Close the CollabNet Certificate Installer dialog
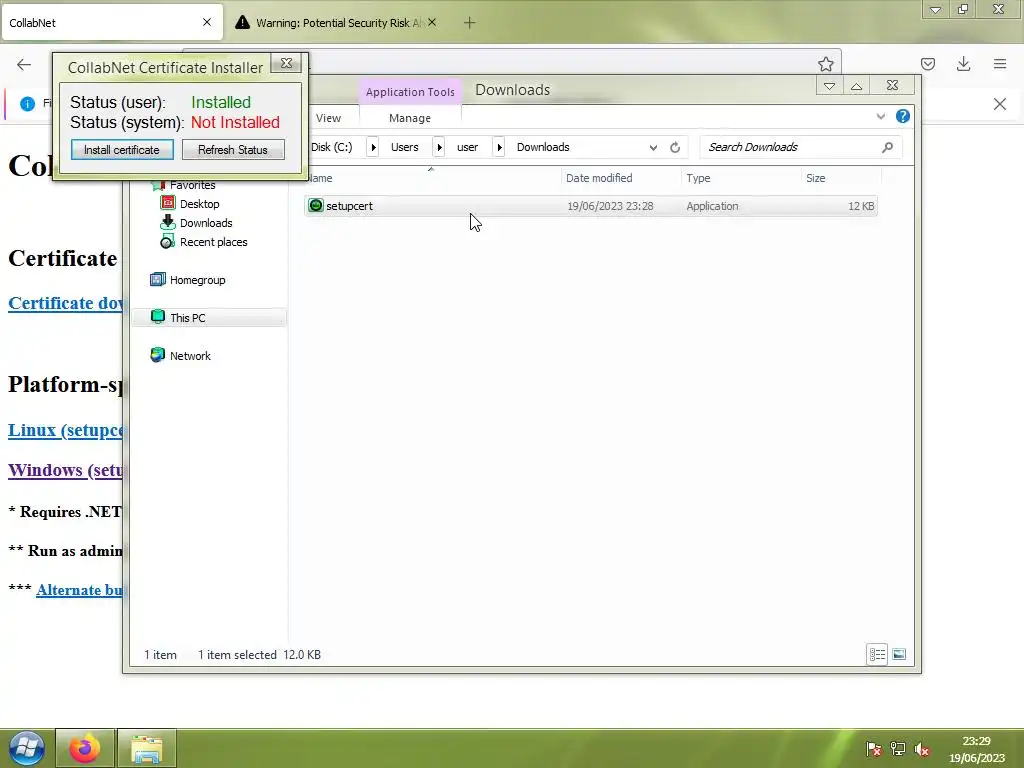This screenshot has height=768, width=1024. [x=286, y=63]
